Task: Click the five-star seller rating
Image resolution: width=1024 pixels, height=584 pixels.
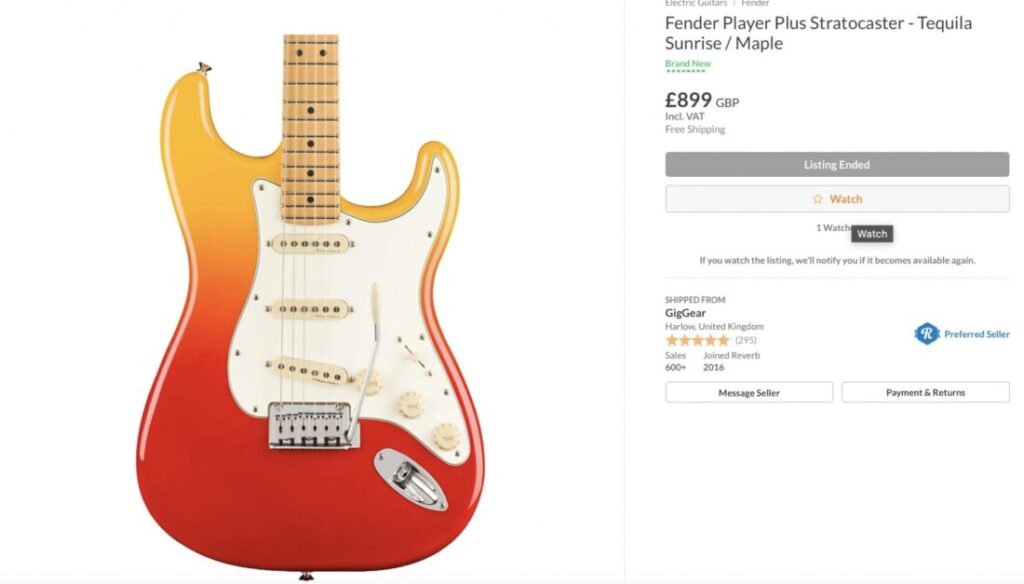Action: coord(697,340)
